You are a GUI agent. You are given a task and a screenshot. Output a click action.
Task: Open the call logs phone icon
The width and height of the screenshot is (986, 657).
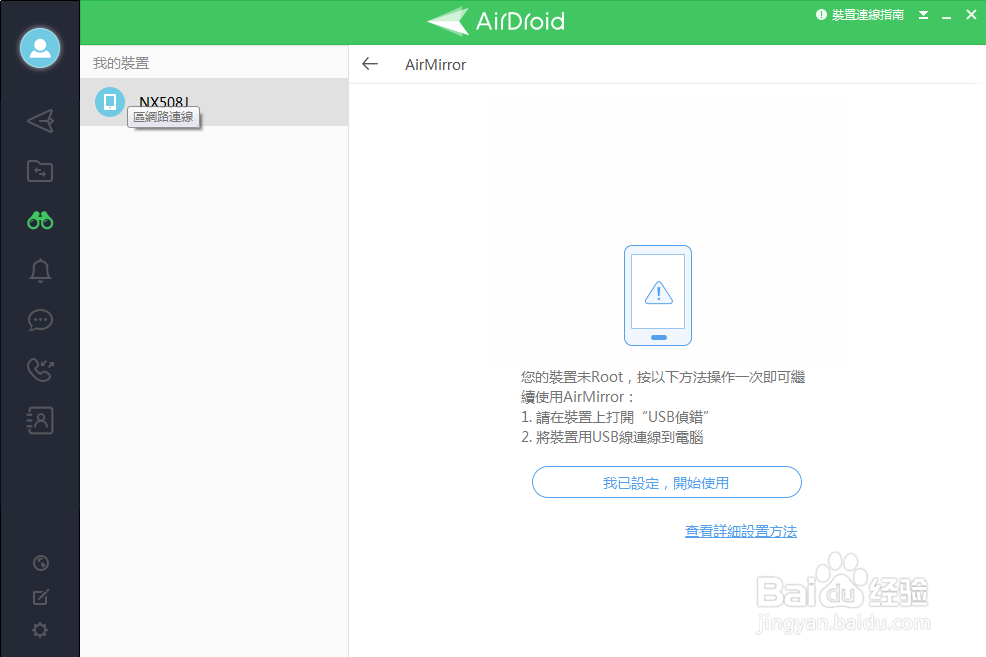pyautogui.click(x=40, y=370)
